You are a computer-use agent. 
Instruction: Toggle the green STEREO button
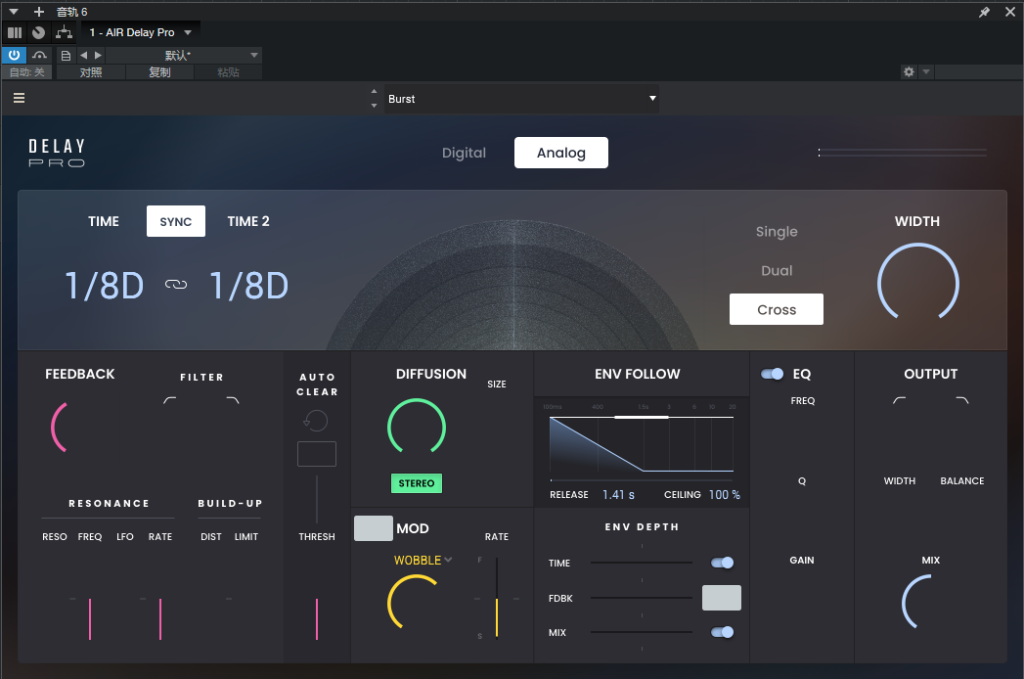click(x=417, y=483)
